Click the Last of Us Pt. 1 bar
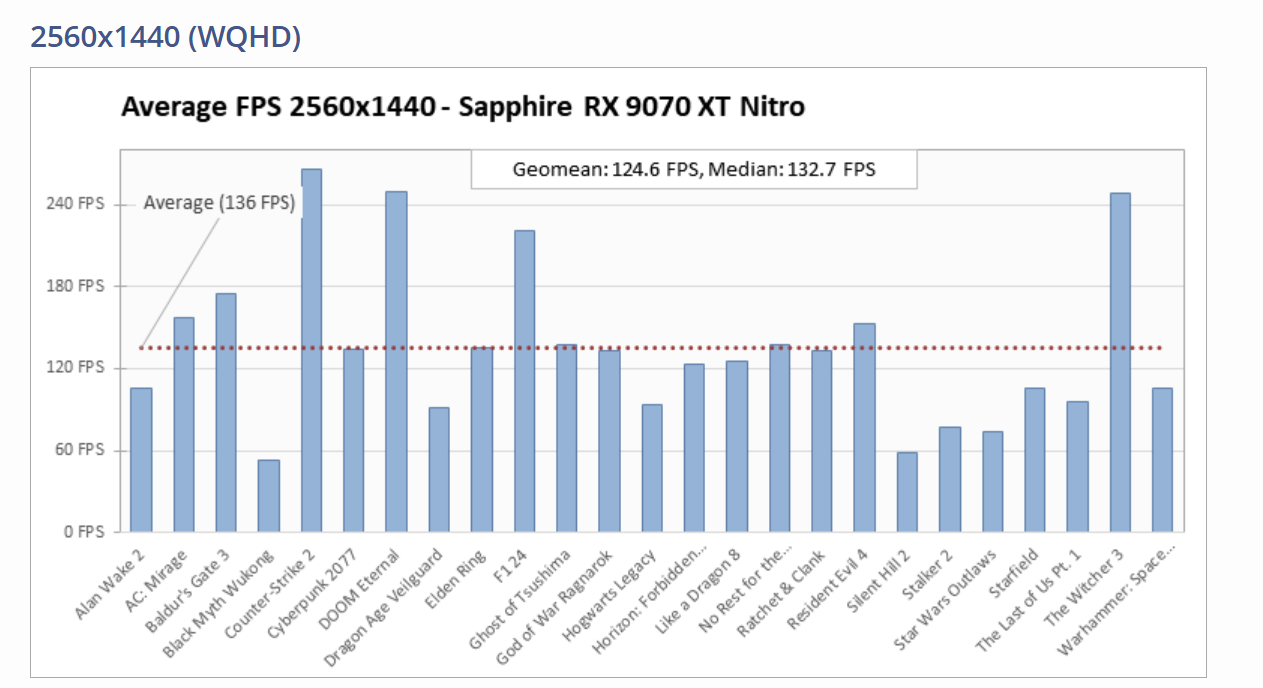Viewport: 1263px width, 688px height. pyautogui.click(x=1078, y=467)
